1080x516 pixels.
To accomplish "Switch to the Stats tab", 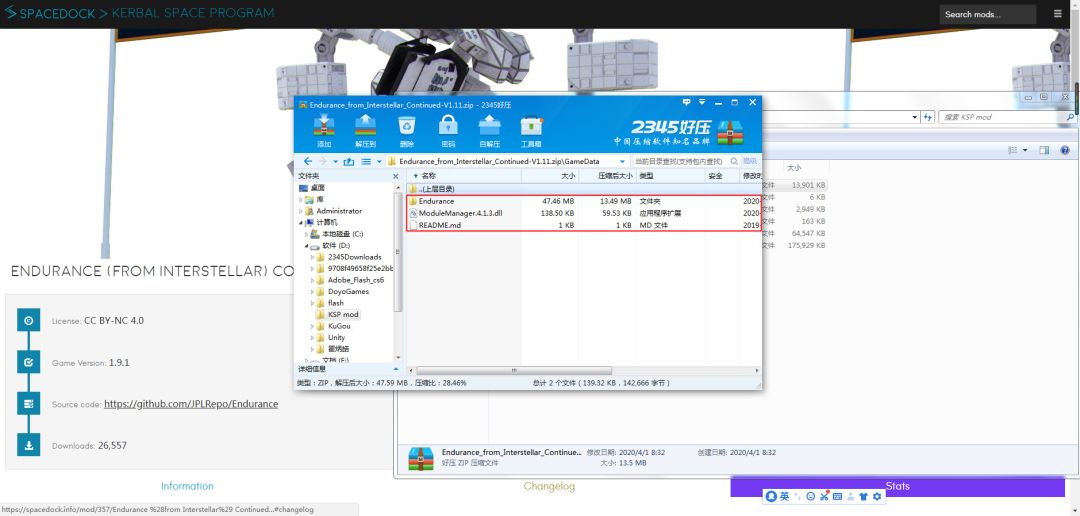I will click(897, 486).
